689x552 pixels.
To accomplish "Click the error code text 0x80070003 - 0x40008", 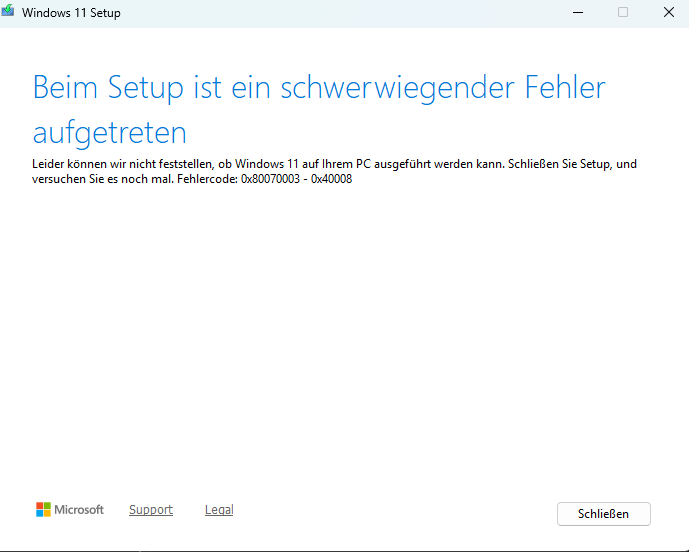I will 296,179.
